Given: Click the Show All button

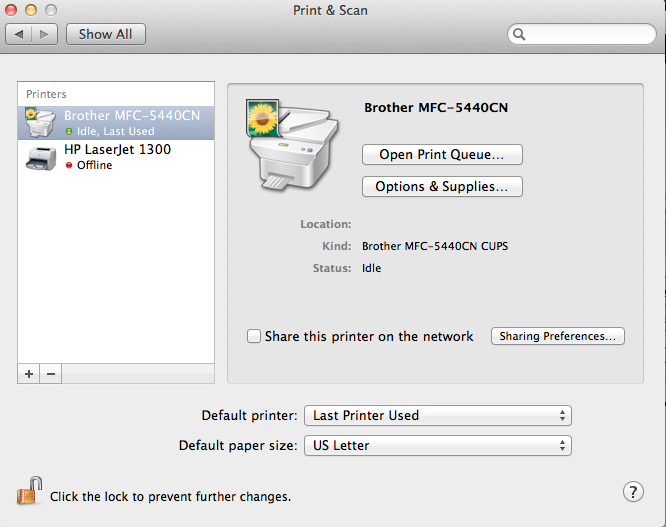Looking at the screenshot, I should click(x=106, y=34).
